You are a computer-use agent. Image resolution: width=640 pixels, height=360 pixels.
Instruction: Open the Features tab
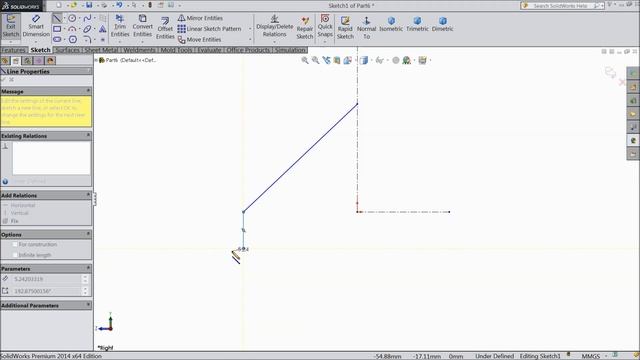pos(14,50)
